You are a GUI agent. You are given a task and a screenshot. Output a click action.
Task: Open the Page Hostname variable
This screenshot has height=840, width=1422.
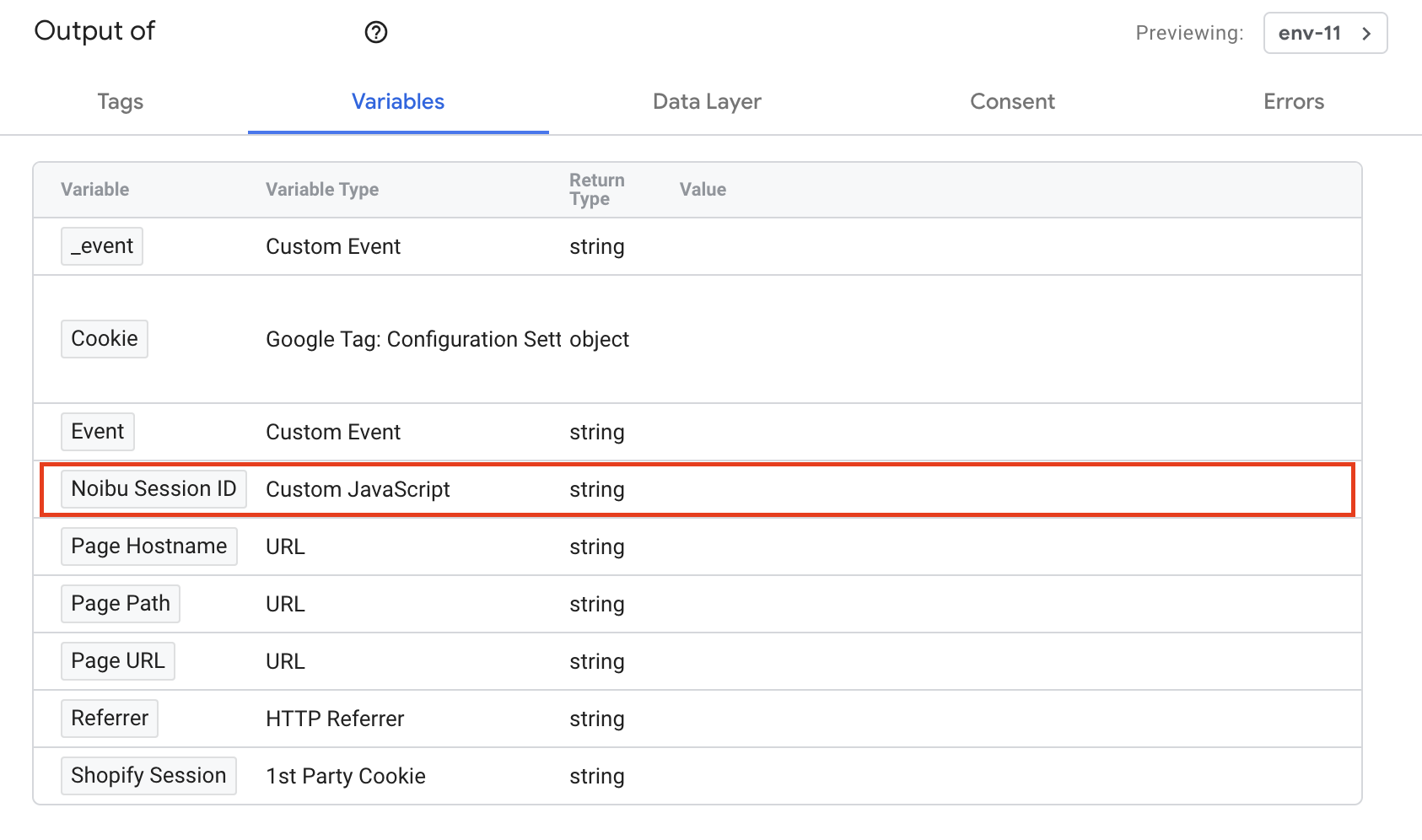(149, 547)
